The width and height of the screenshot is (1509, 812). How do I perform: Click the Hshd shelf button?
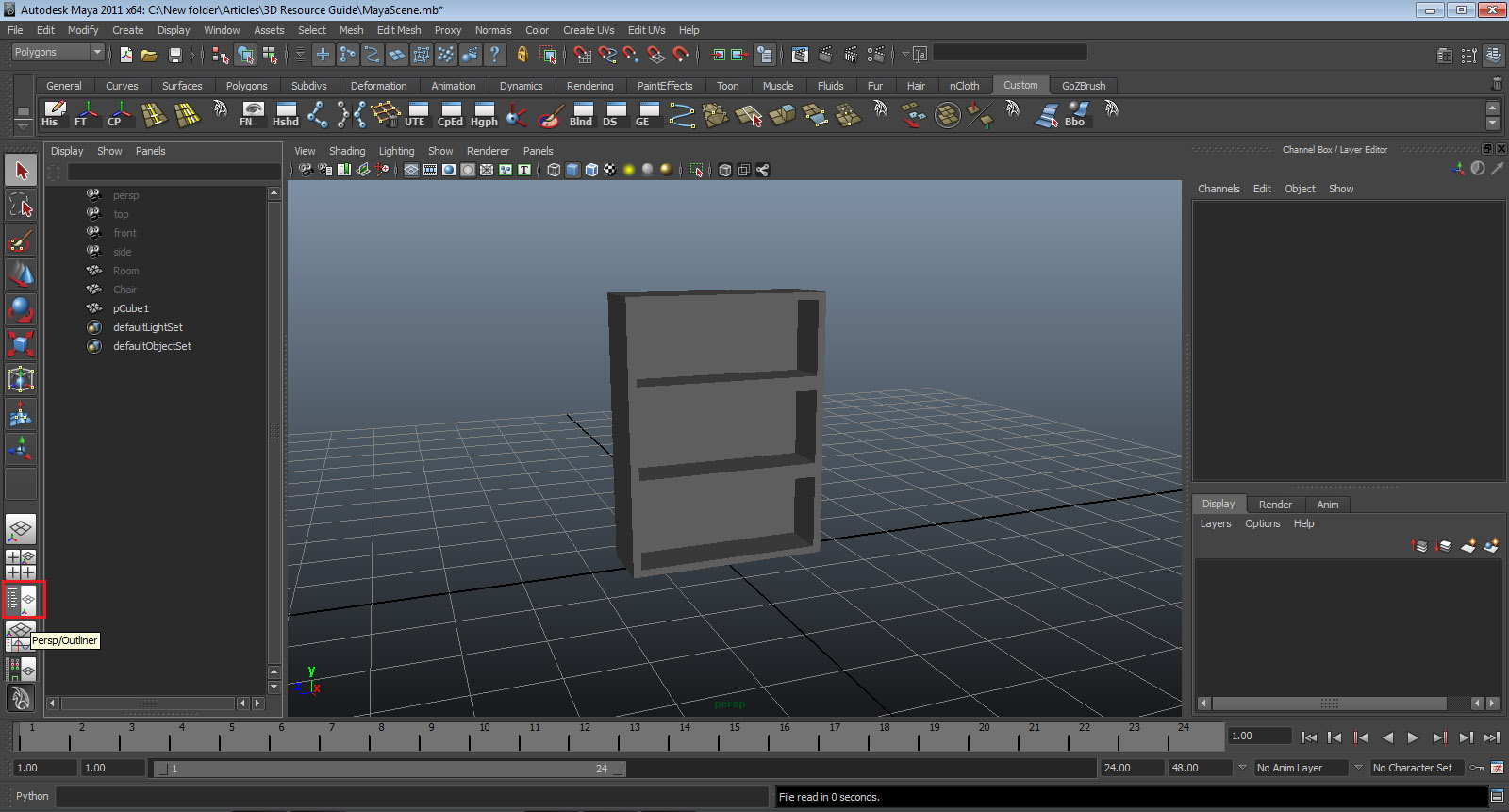click(285, 114)
